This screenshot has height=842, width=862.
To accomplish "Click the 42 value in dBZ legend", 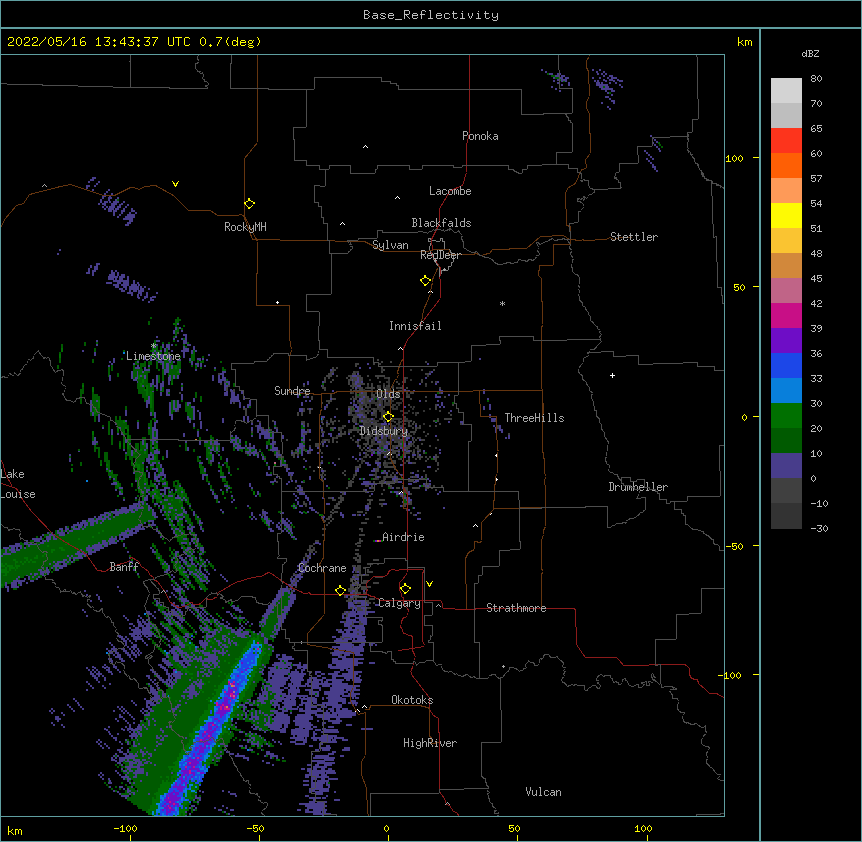I will [816, 303].
